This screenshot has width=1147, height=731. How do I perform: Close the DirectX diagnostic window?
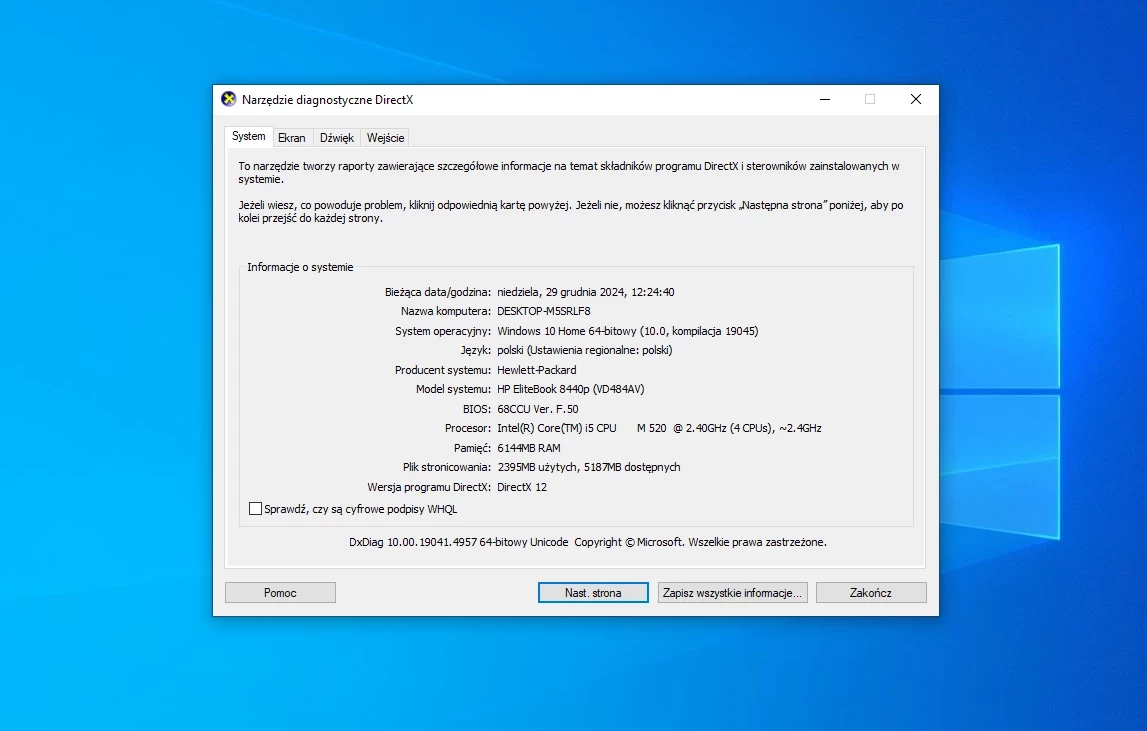point(916,100)
